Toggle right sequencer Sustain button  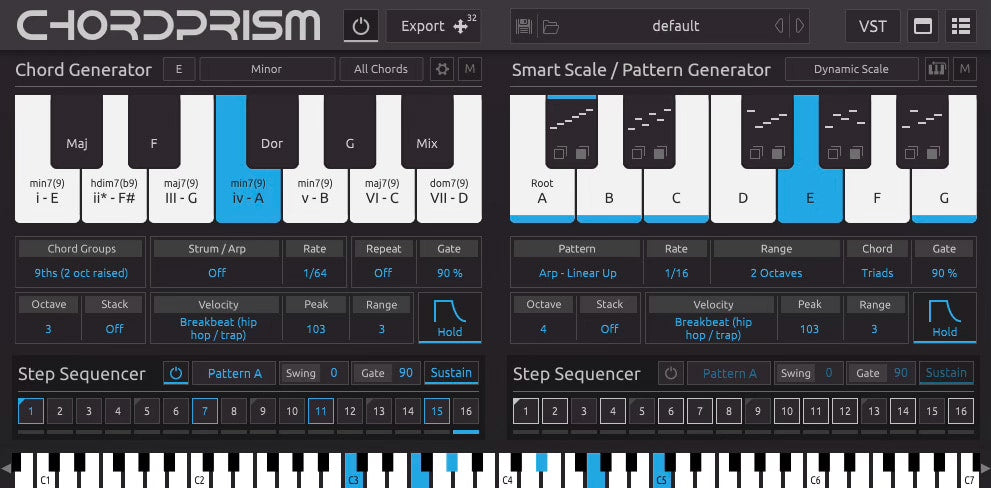[946, 373]
